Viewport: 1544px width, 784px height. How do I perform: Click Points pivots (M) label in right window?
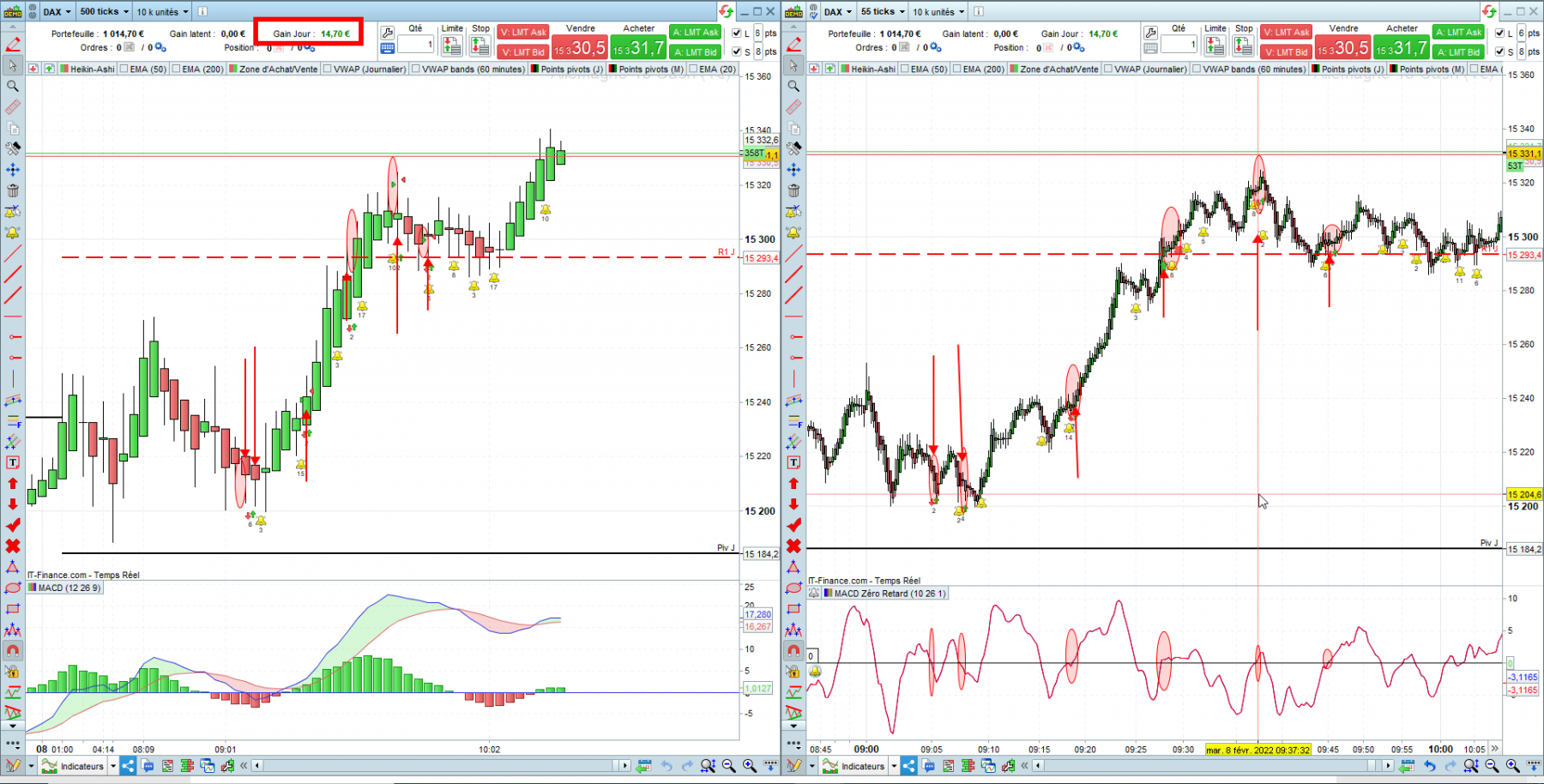pyautogui.click(x=1427, y=69)
